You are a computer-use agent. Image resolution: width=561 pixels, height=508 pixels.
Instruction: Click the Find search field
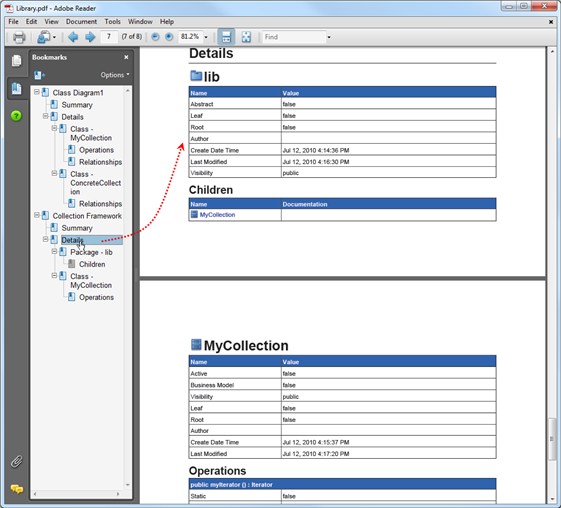[294, 37]
